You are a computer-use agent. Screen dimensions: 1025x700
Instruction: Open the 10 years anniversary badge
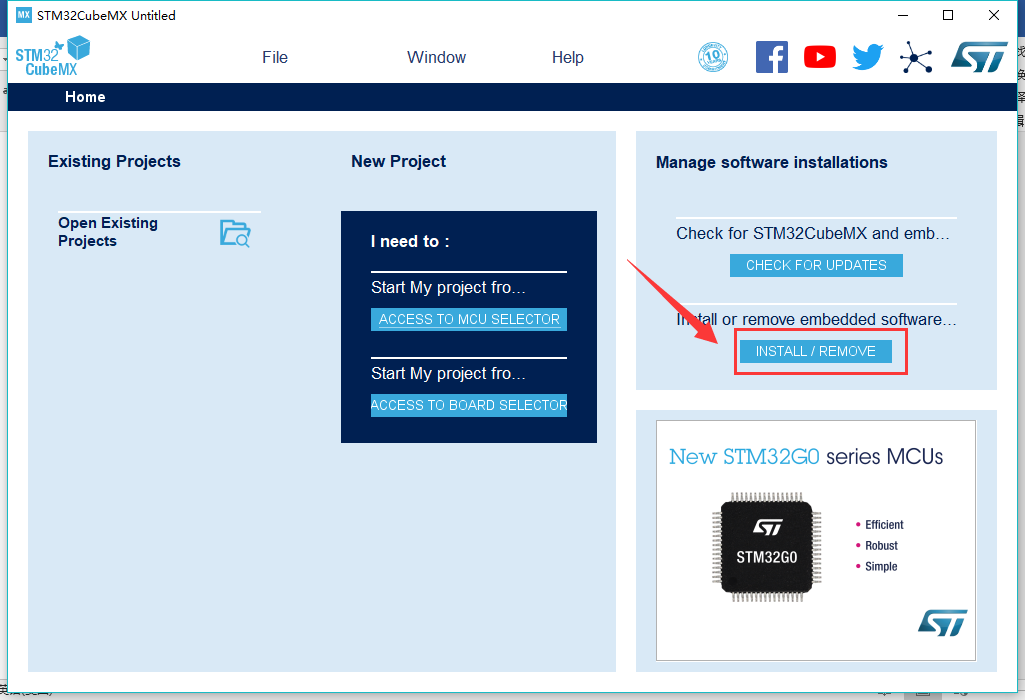pyautogui.click(x=713, y=57)
